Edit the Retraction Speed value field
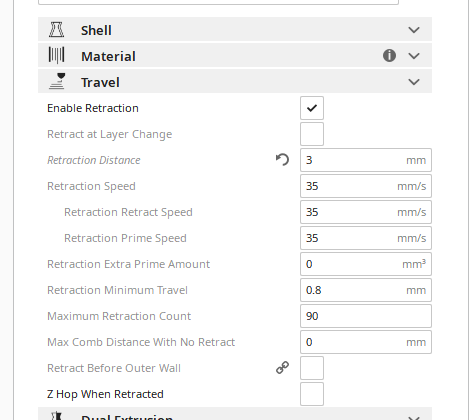 pyautogui.click(x=366, y=186)
